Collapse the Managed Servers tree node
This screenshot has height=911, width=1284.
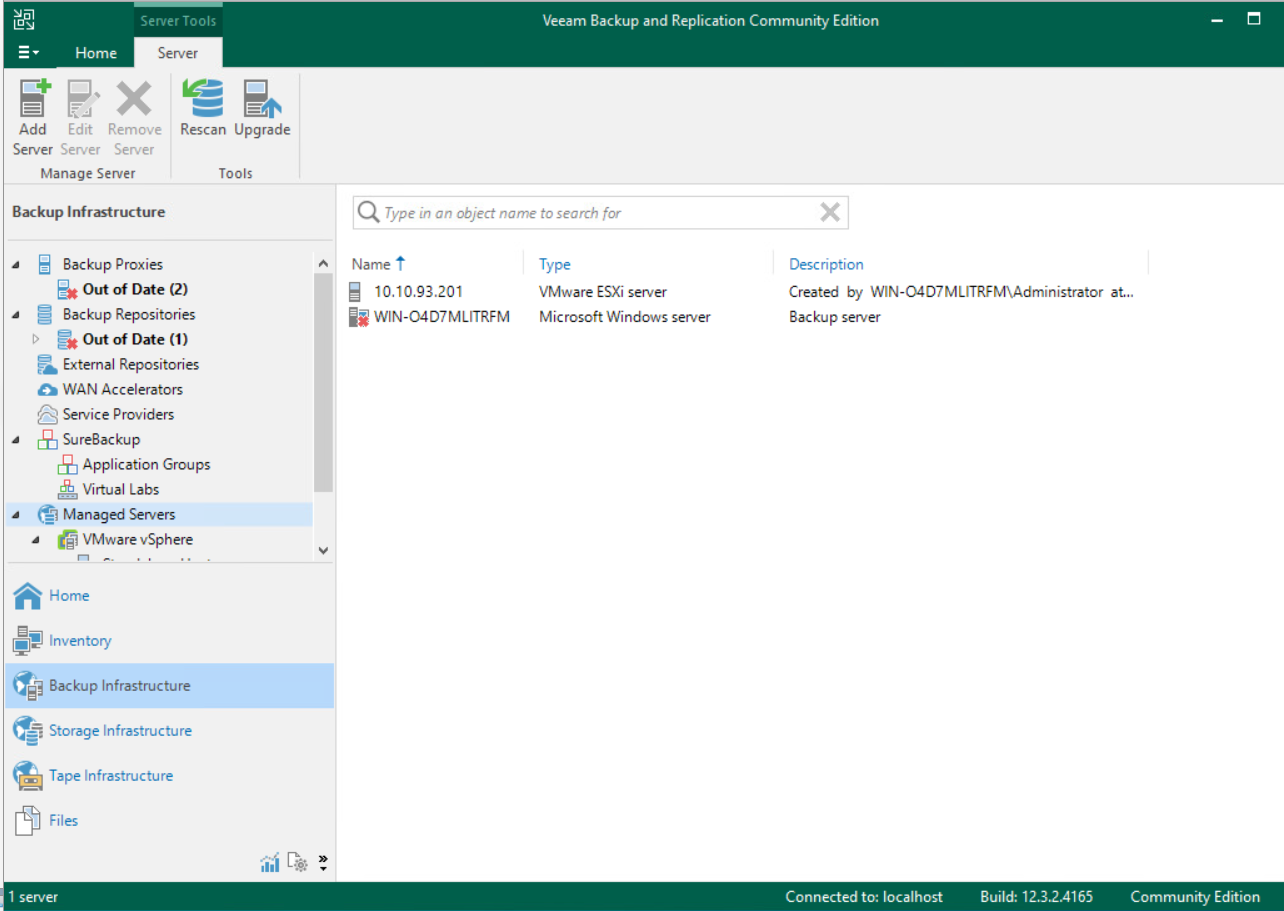(13, 514)
